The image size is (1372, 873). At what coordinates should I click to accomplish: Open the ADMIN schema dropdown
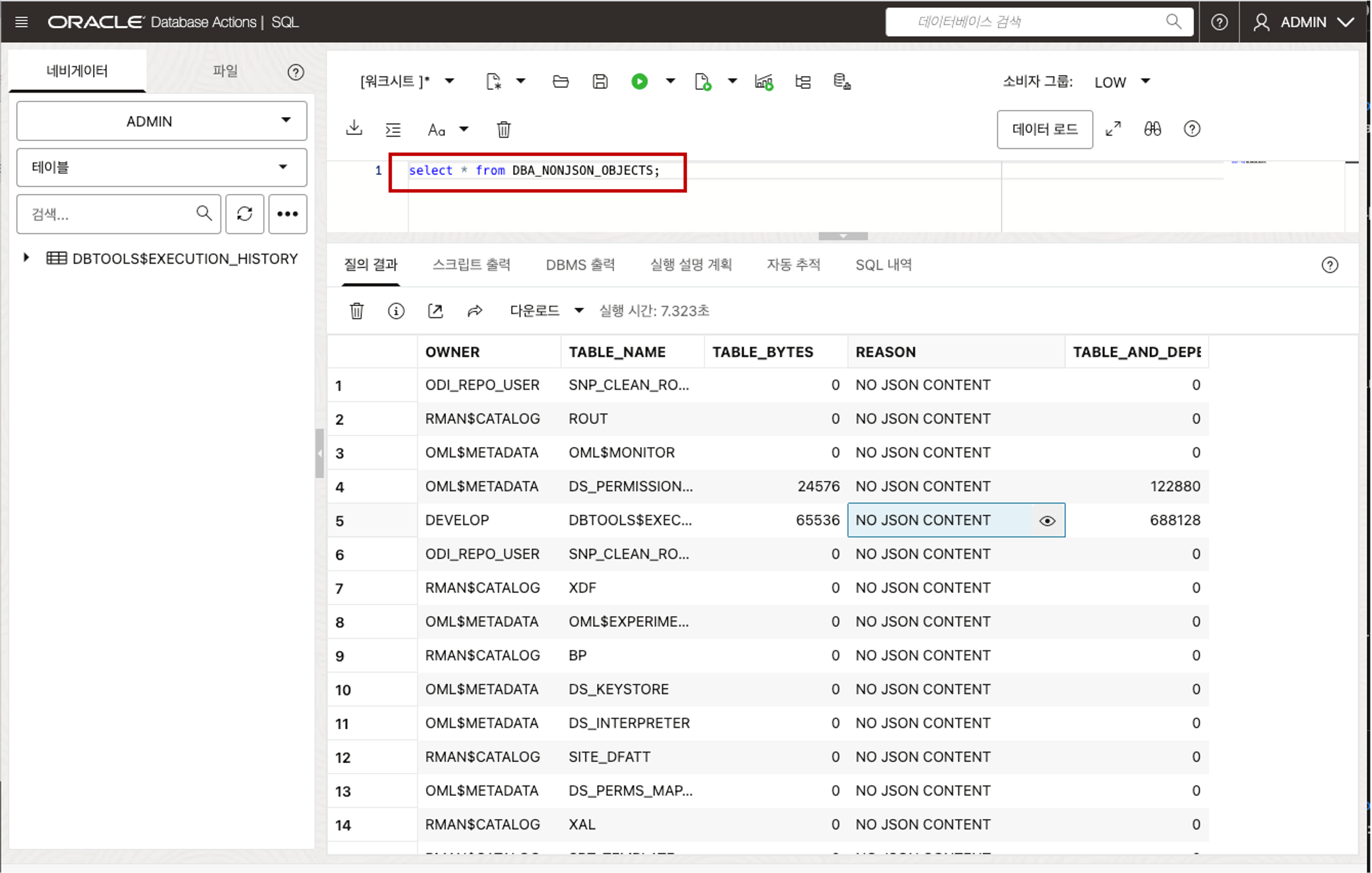tap(162, 121)
